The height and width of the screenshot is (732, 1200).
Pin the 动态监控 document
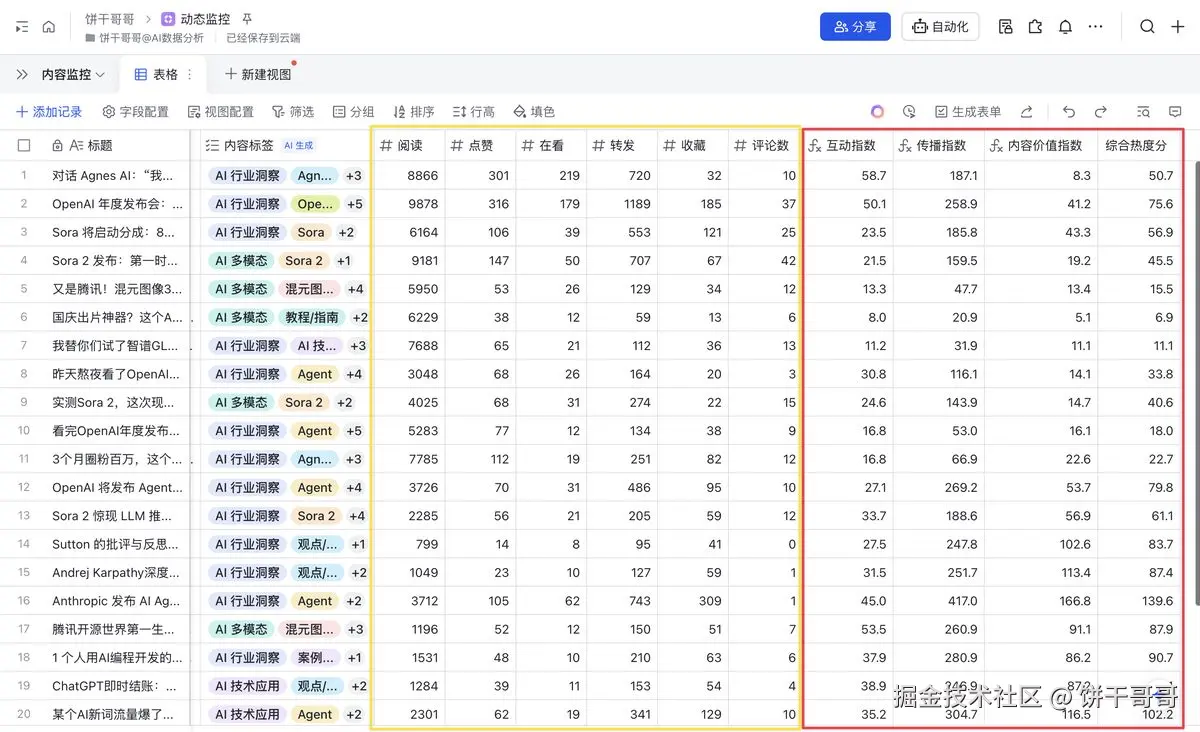(246, 17)
